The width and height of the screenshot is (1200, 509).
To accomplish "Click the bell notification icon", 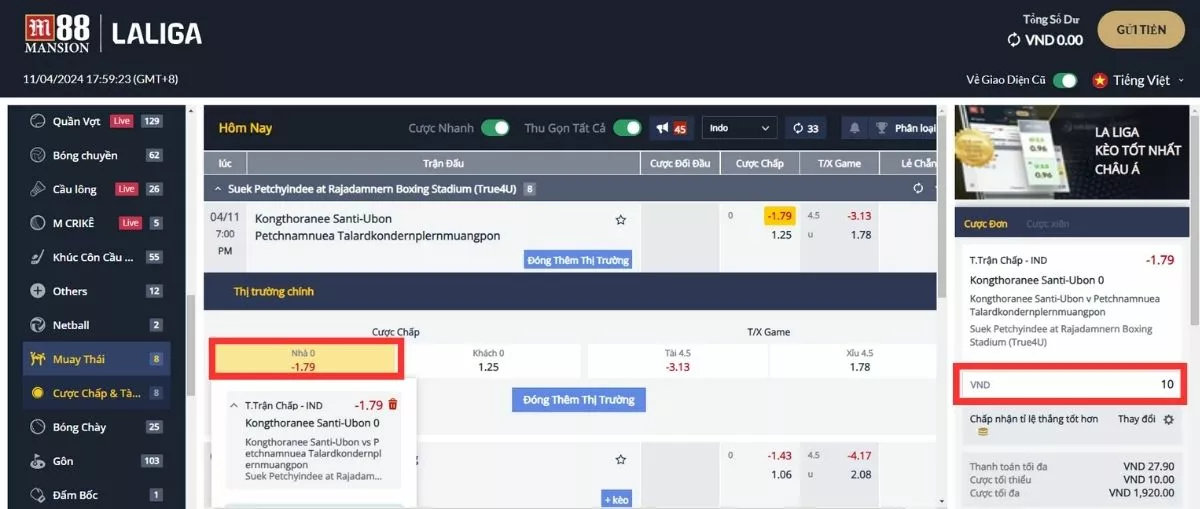I will point(855,128).
